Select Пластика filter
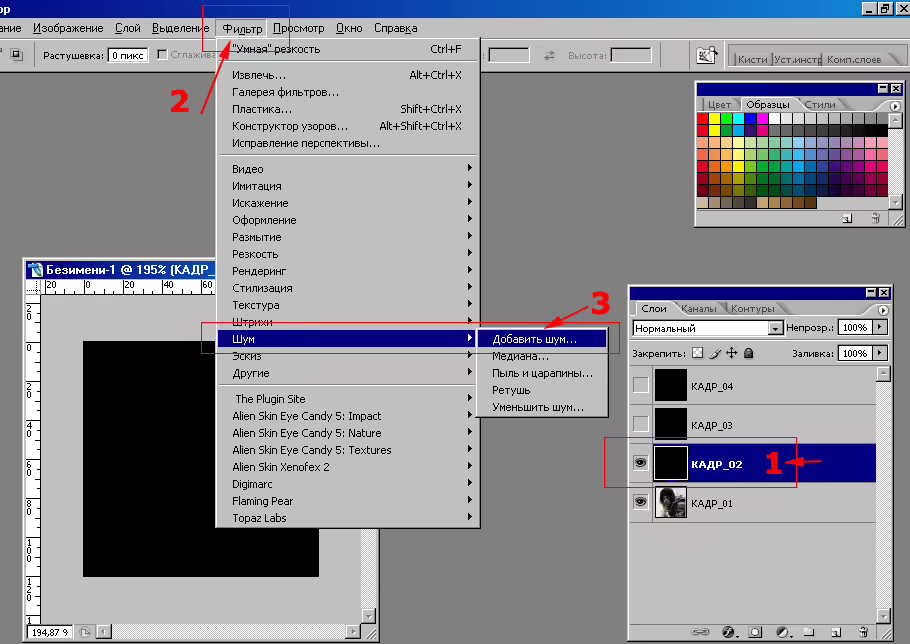910x644 pixels. pos(348,109)
